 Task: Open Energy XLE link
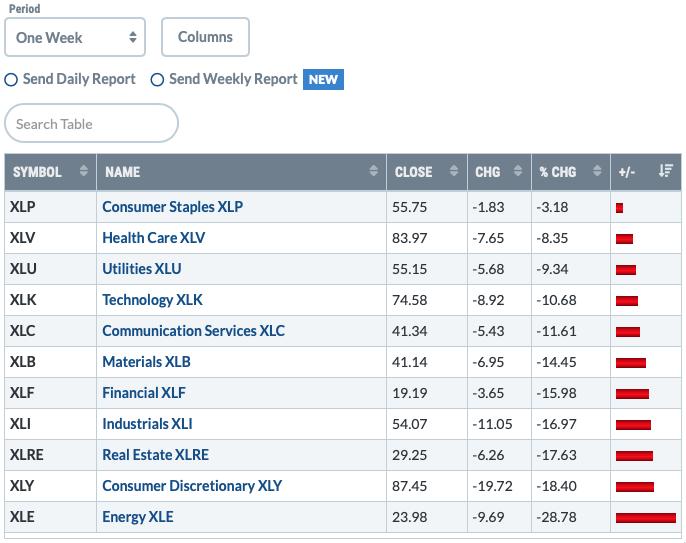[138, 517]
